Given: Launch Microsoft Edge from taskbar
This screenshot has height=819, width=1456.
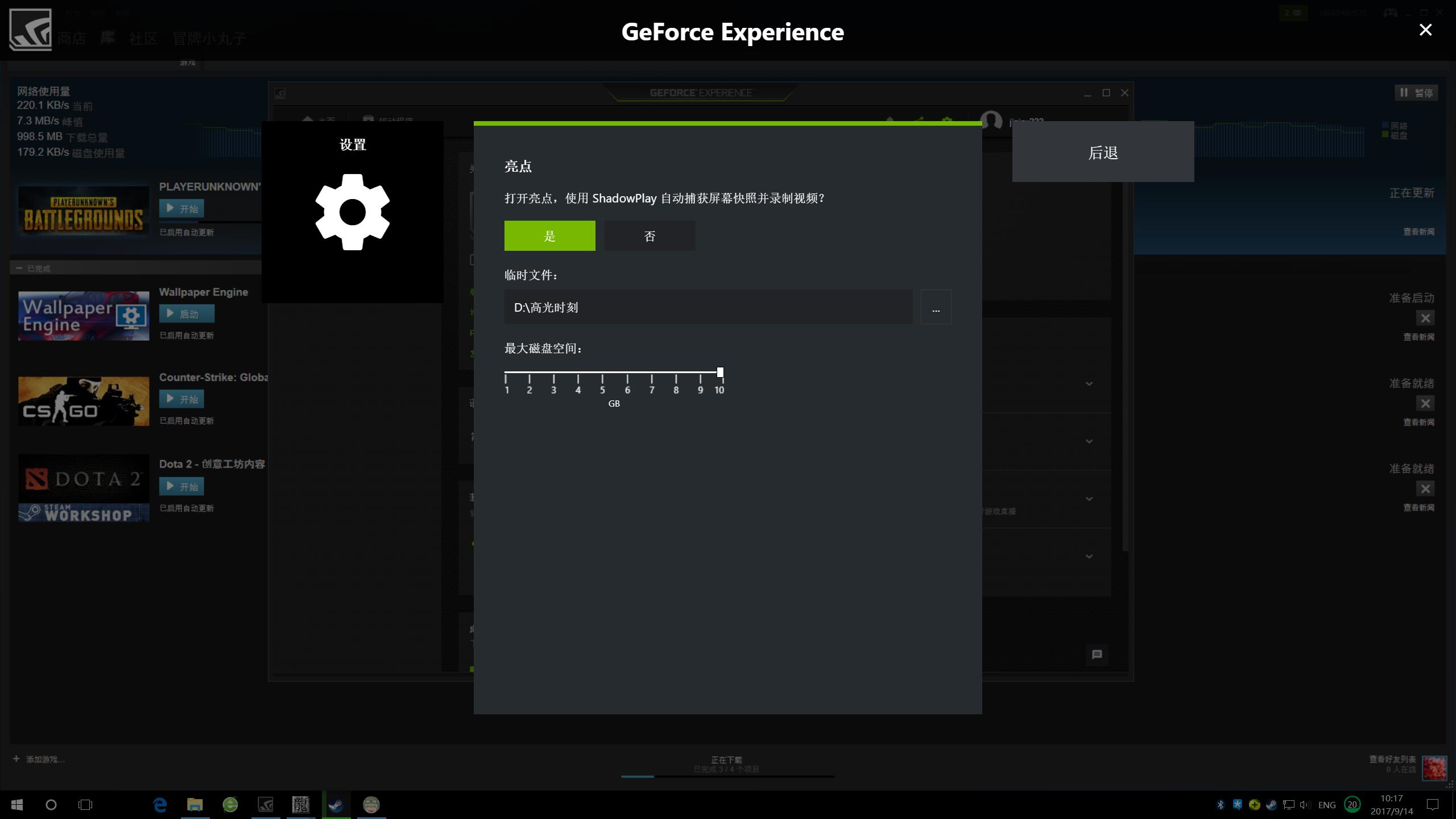Looking at the screenshot, I should 160,805.
